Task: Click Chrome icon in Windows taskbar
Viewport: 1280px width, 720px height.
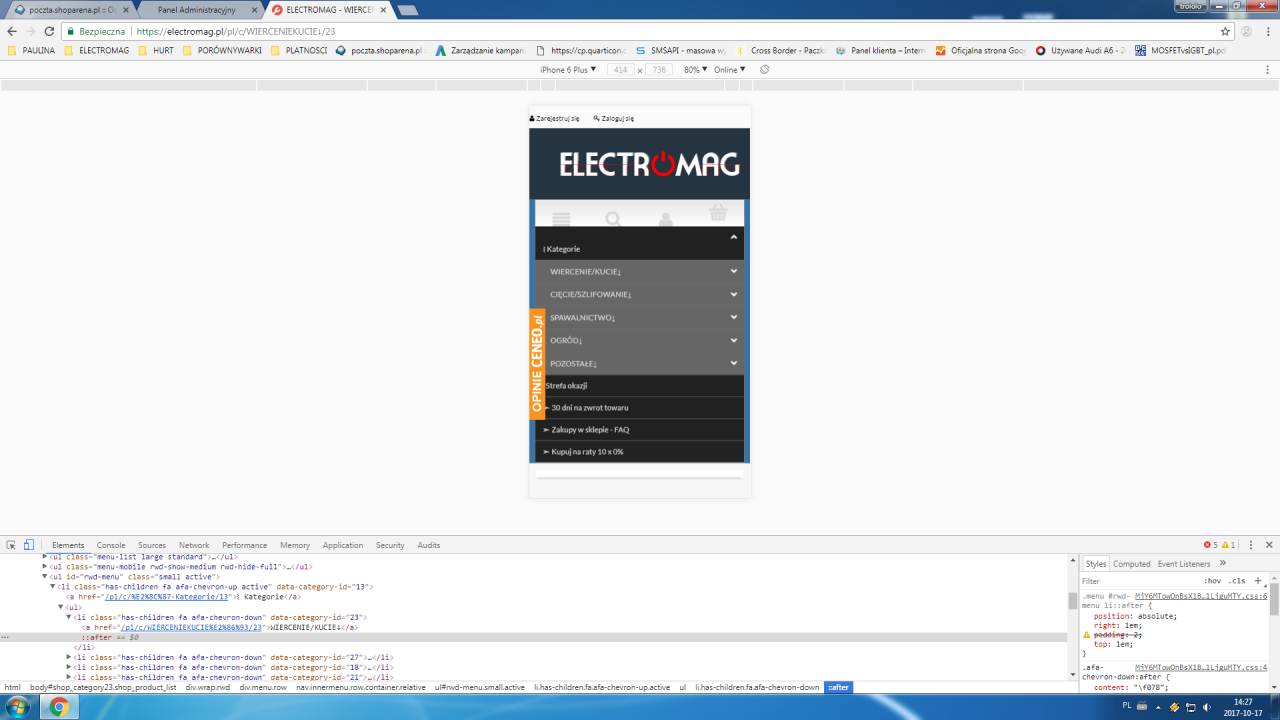Action: tap(59, 706)
